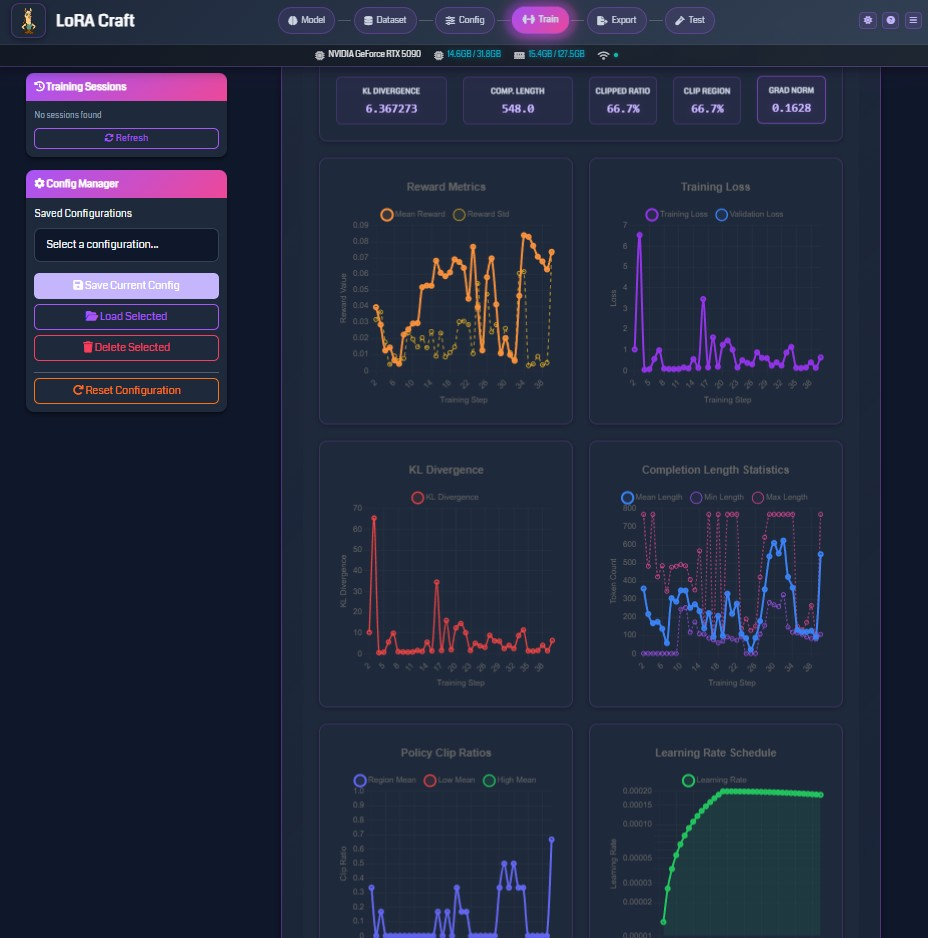Click the NVIDIA GeForce RTX 5090 GPU icon

click(307, 54)
